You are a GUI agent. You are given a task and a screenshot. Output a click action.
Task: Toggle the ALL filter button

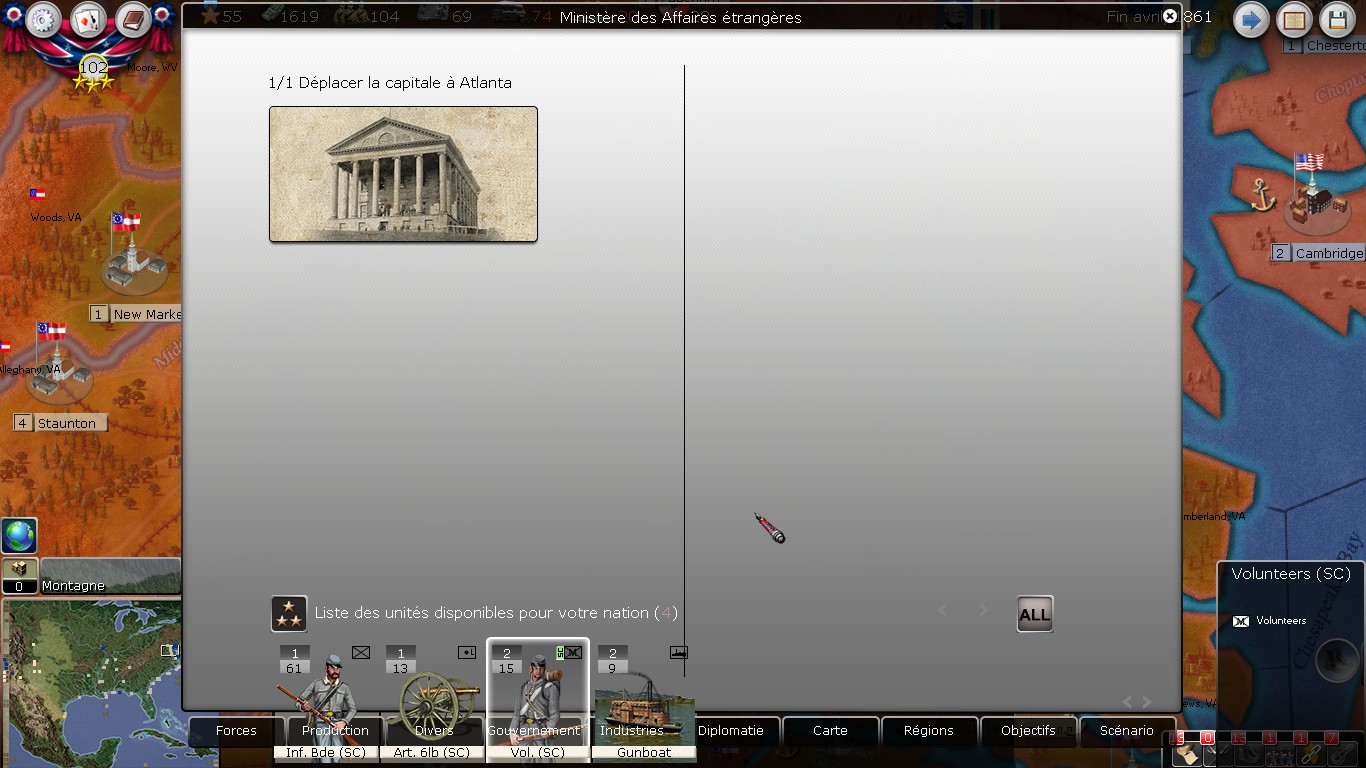coord(1035,614)
